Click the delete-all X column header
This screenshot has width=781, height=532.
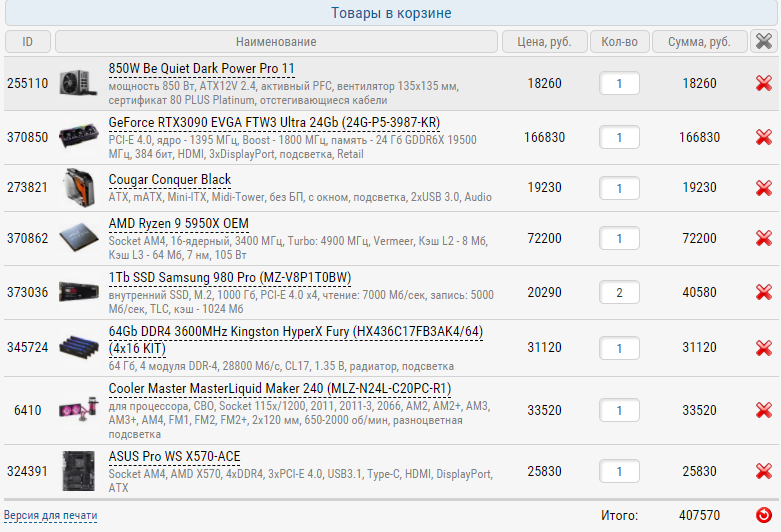(764, 41)
